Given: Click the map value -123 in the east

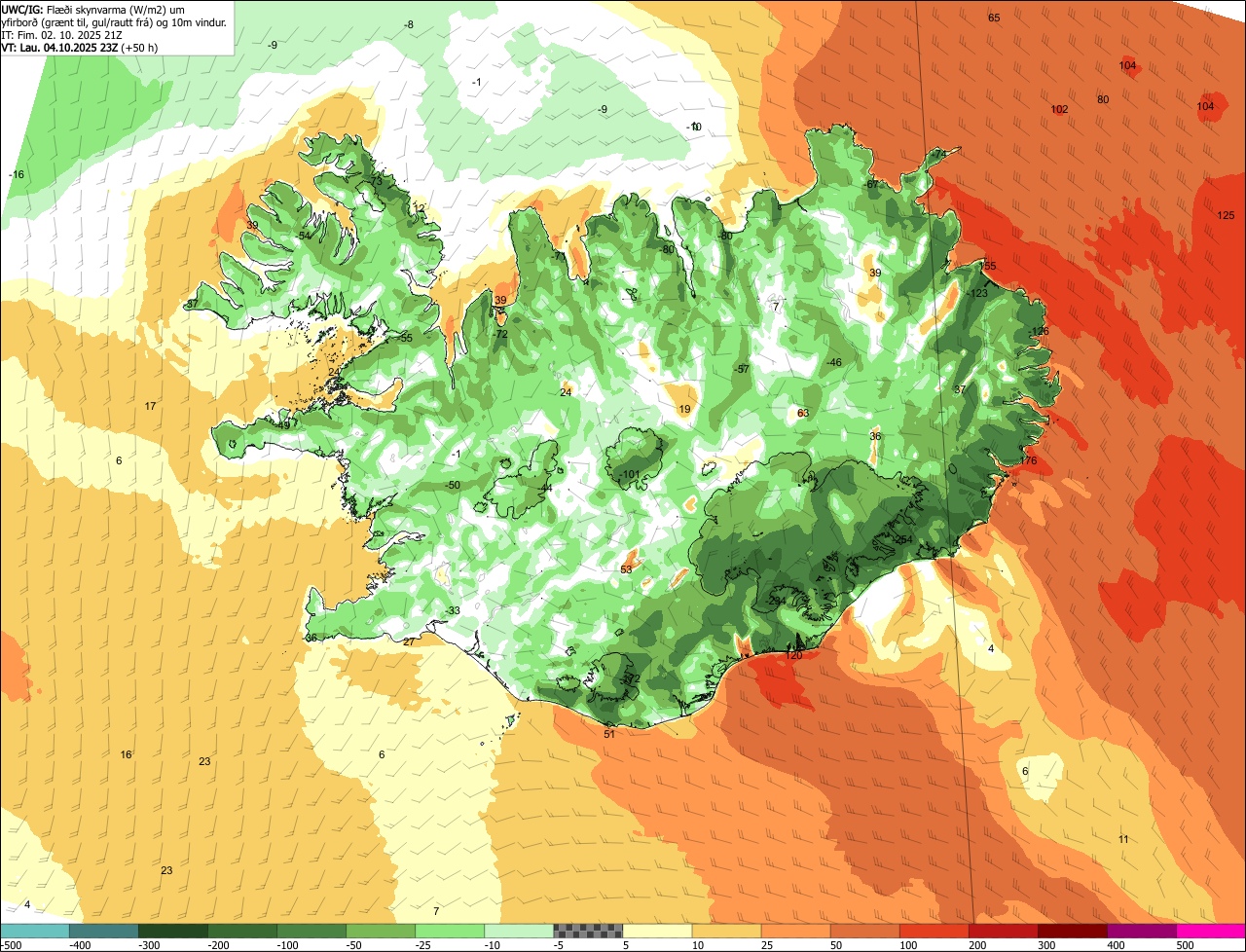Looking at the screenshot, I should [x=978, y=293].
